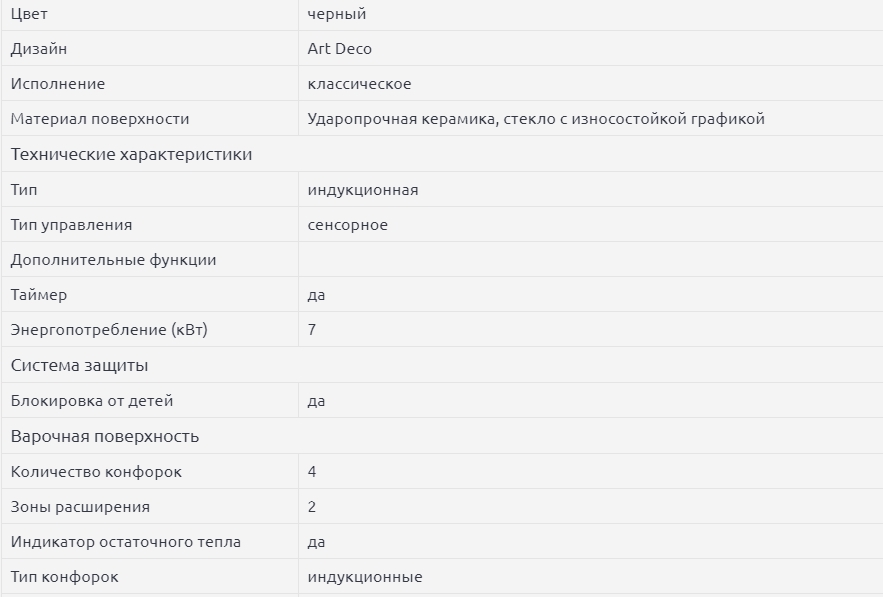The width and height of the screenshot is (883, 597).
Task: Select the 'Art Deco' design value
Action: coord(340,49)
